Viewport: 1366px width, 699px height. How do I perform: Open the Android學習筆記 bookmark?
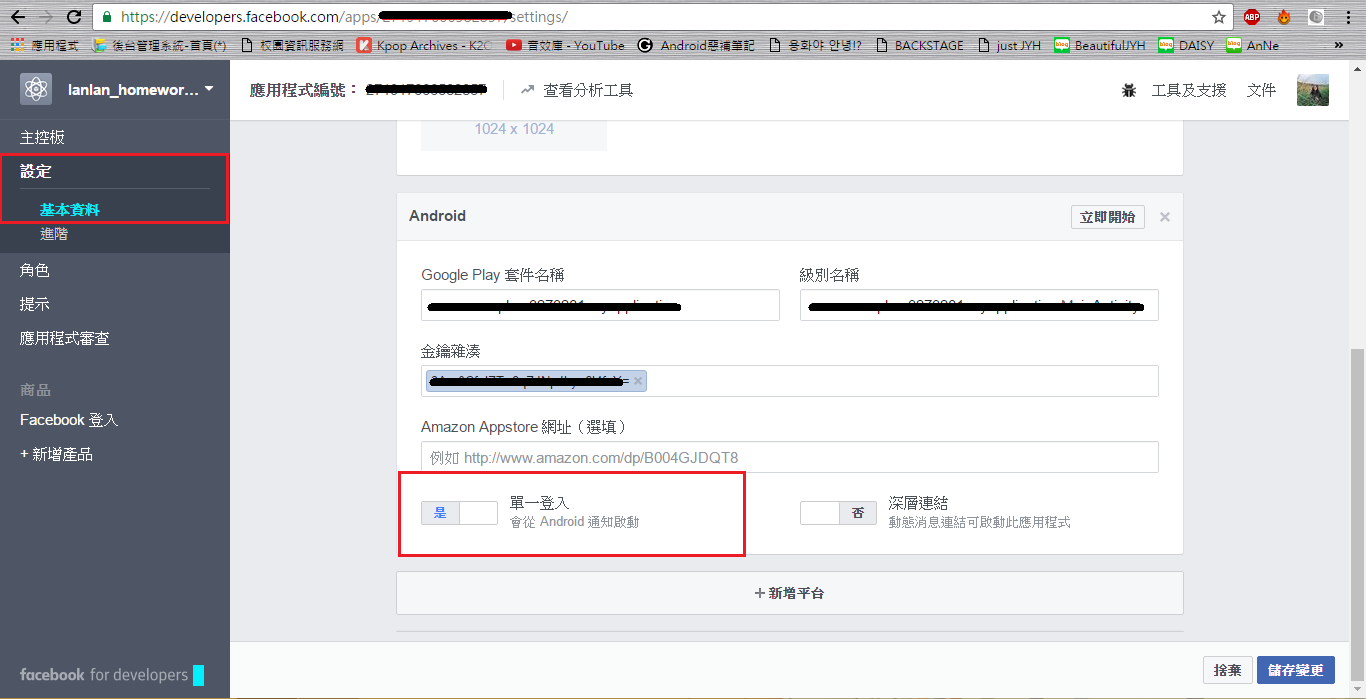pos(696,45)
